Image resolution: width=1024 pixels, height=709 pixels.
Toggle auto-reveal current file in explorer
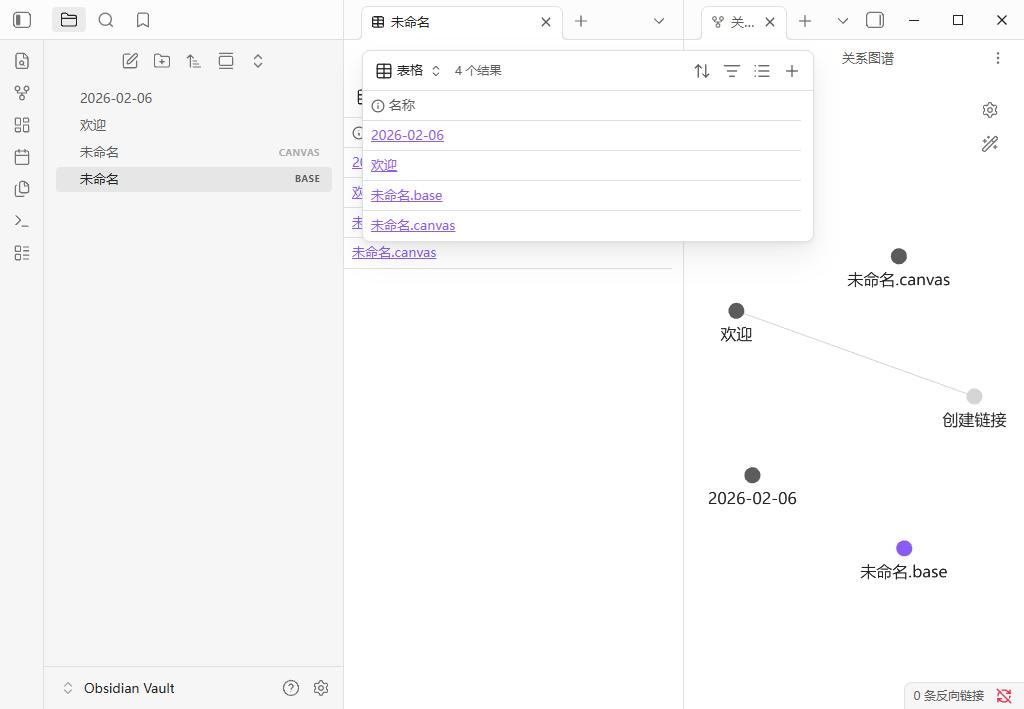[x=226, y=61]
